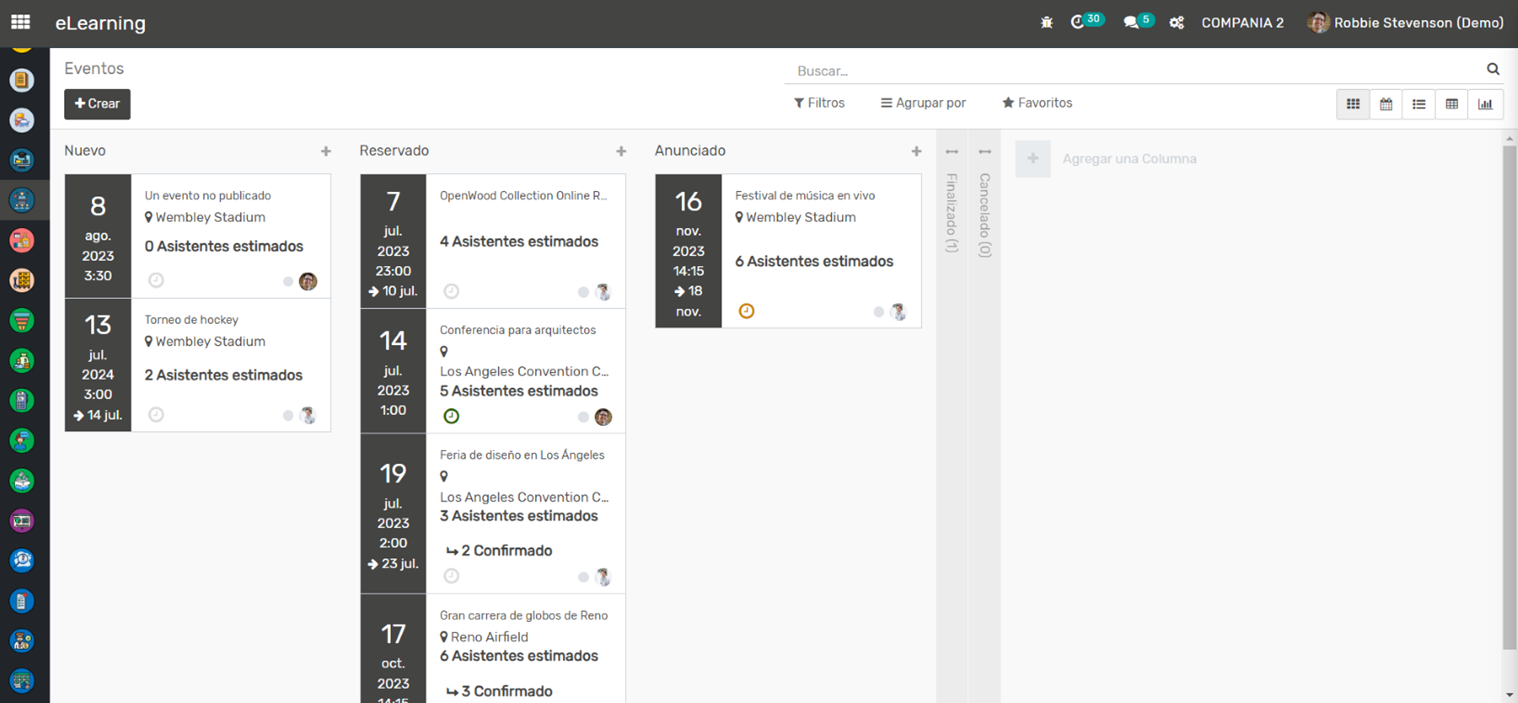Toggle kanban state dot on Conferencia para arquitectos
The height and width of the screenshot is (703, 1518).
click(x=584, y=417)
